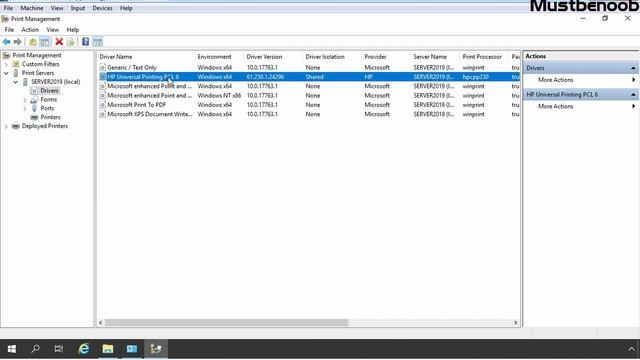Toggle Show/Hide Action Pane toolbar icon

coord(98,42)
